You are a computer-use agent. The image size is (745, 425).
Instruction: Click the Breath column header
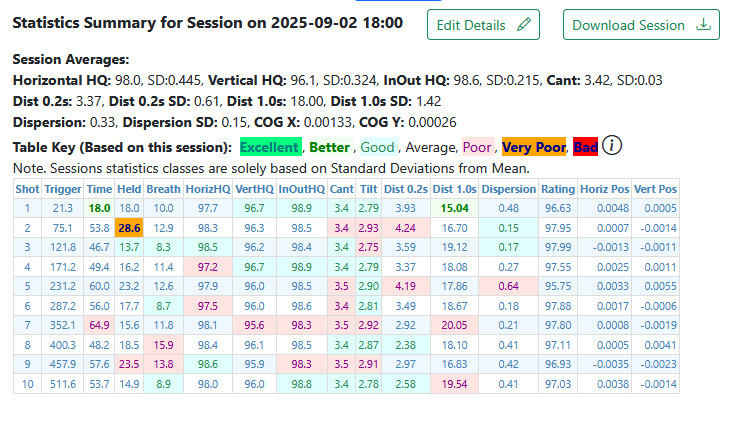pos(163,188)
